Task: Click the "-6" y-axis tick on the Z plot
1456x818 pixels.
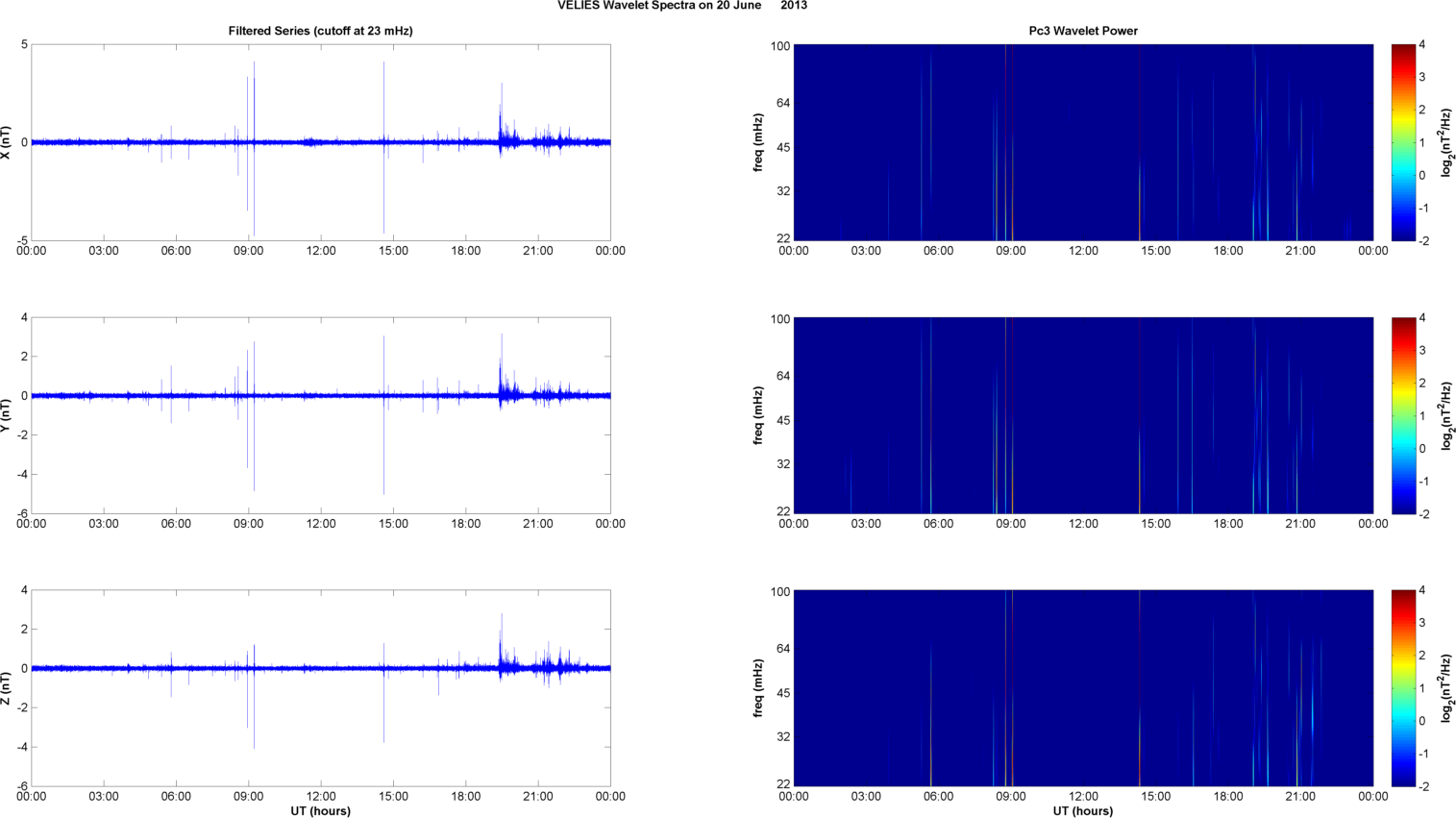Action: click(22, 787)
